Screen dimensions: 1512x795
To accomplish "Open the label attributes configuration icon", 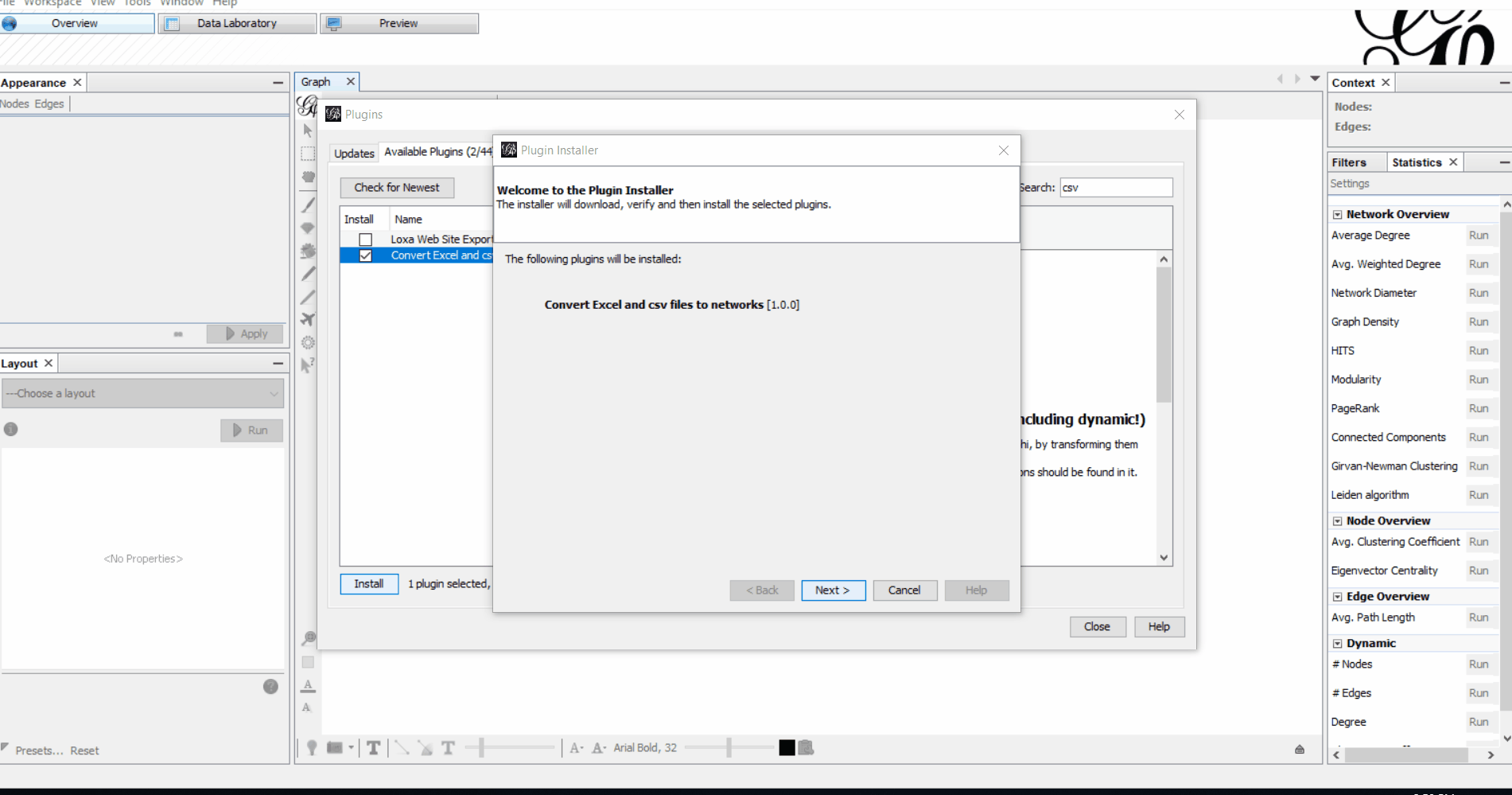I will [806, 747].
